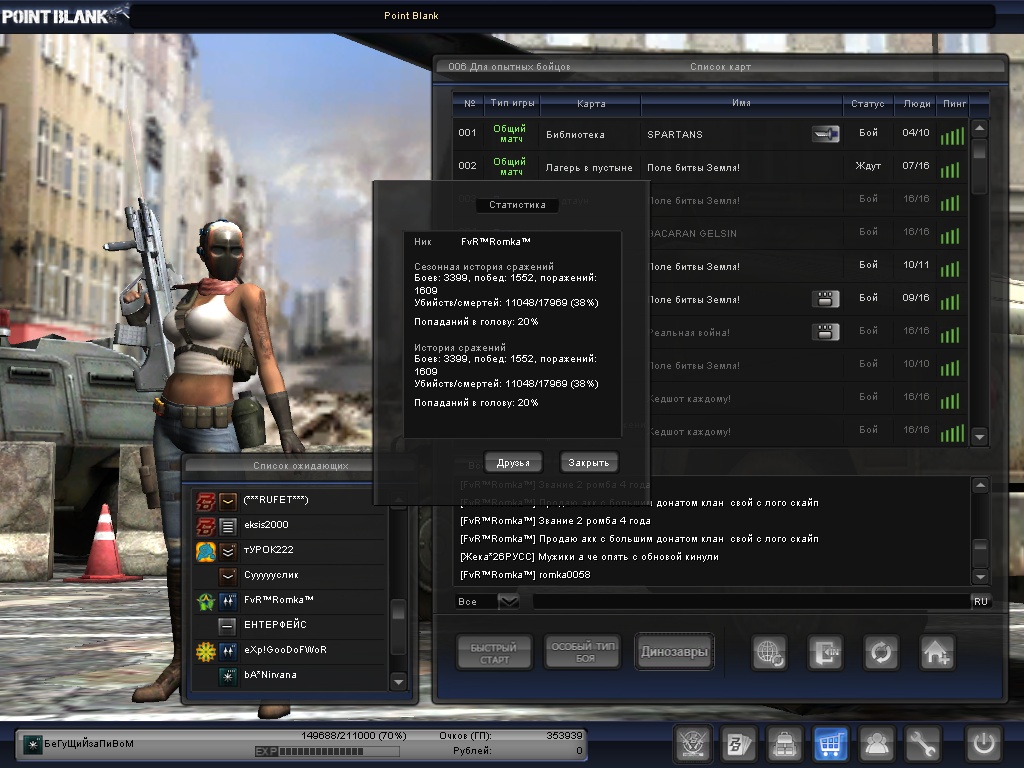1024x768 pixels.
Task: Open settings wrench icon
Action: [x=921, y=743]
